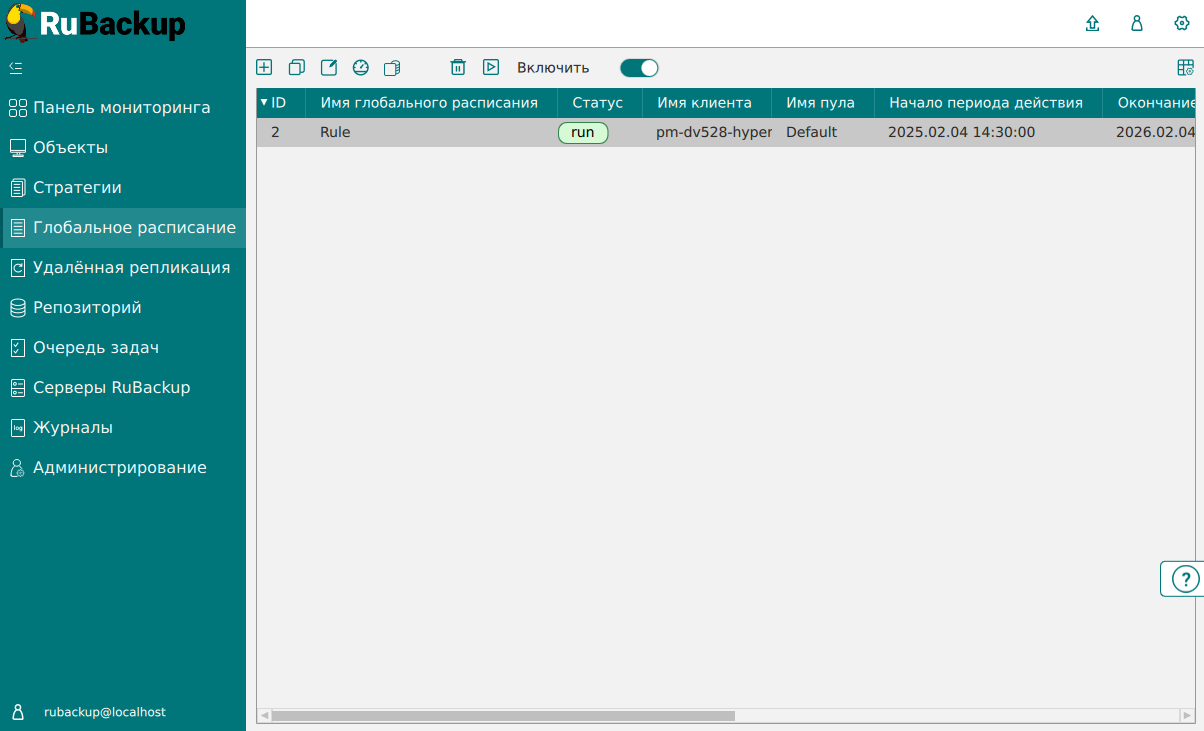Viewport: 1204px width, 731px height.
Task: Open Журналы section
Action: click(123, 427)
